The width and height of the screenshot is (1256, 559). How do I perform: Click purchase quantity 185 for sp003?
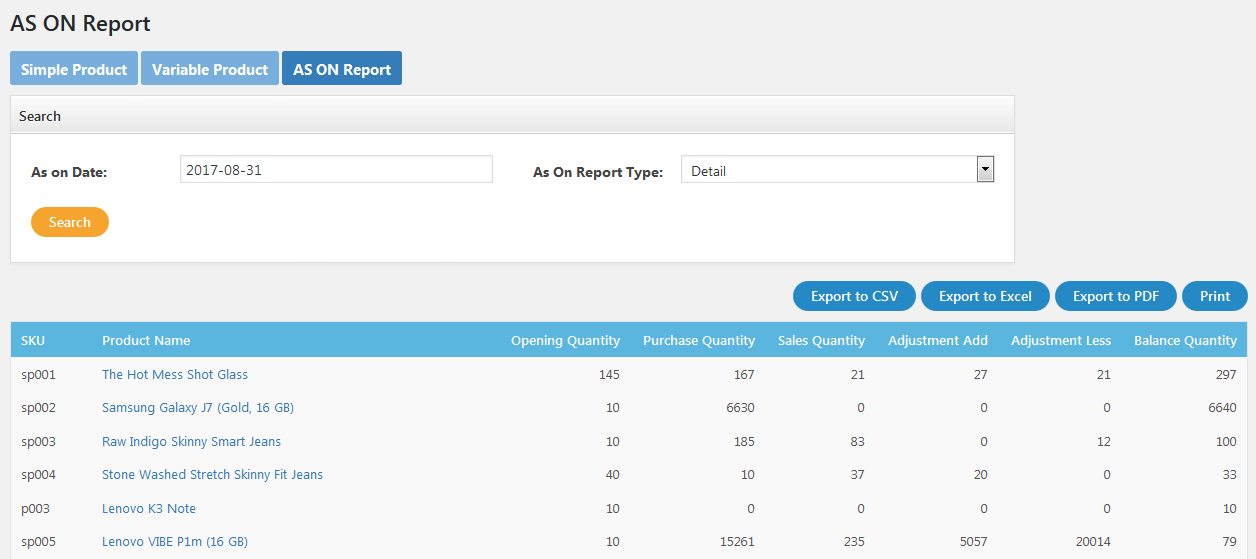click(x=743, y=441)
